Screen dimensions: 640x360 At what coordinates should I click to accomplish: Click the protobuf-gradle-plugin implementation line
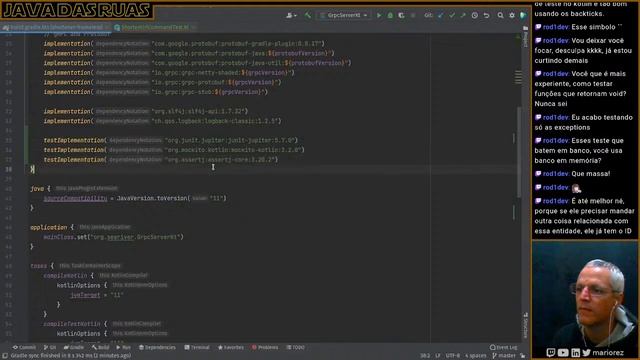pos(184,44)
